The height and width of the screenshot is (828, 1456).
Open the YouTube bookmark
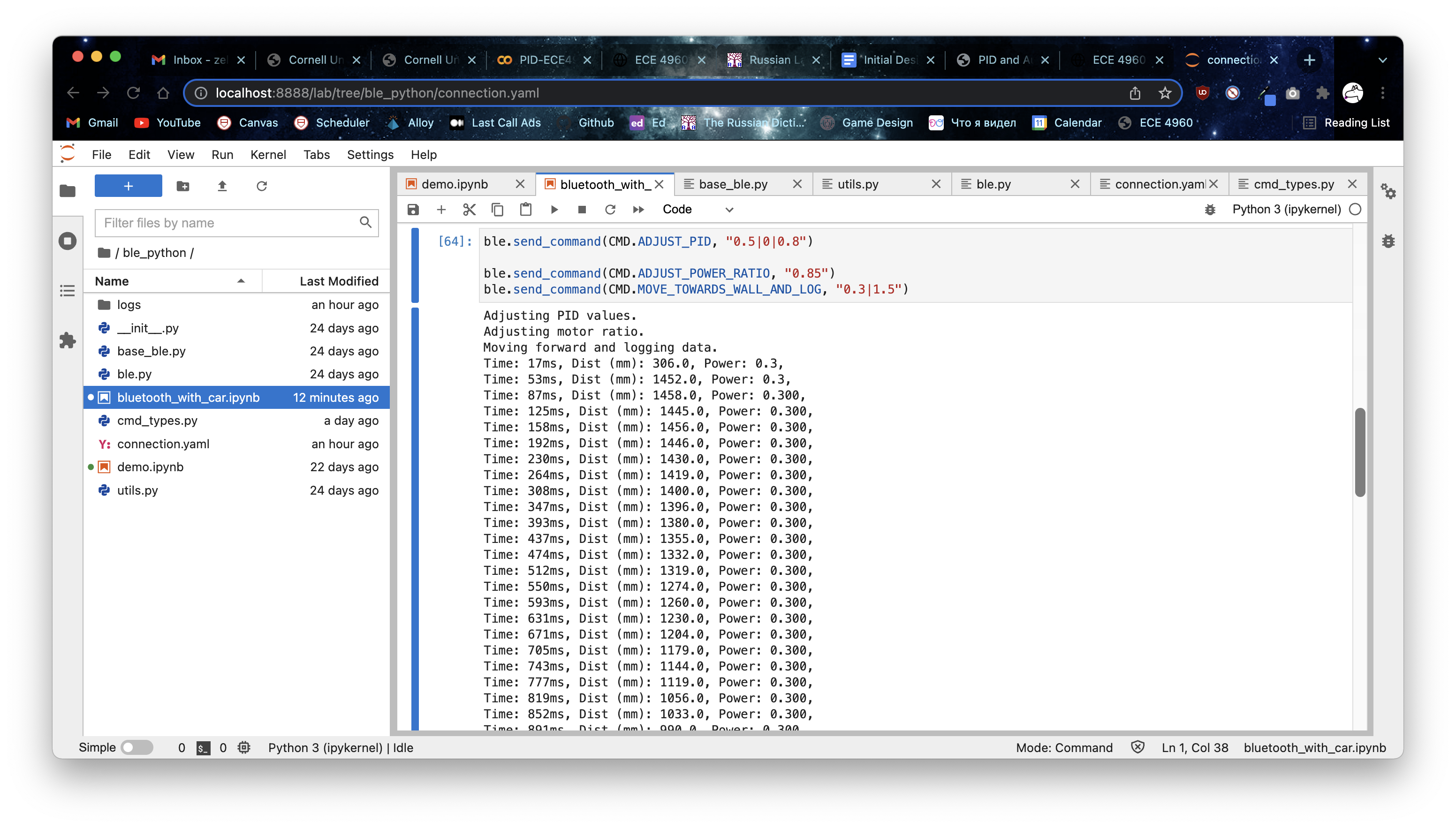[x=167, y=122]
